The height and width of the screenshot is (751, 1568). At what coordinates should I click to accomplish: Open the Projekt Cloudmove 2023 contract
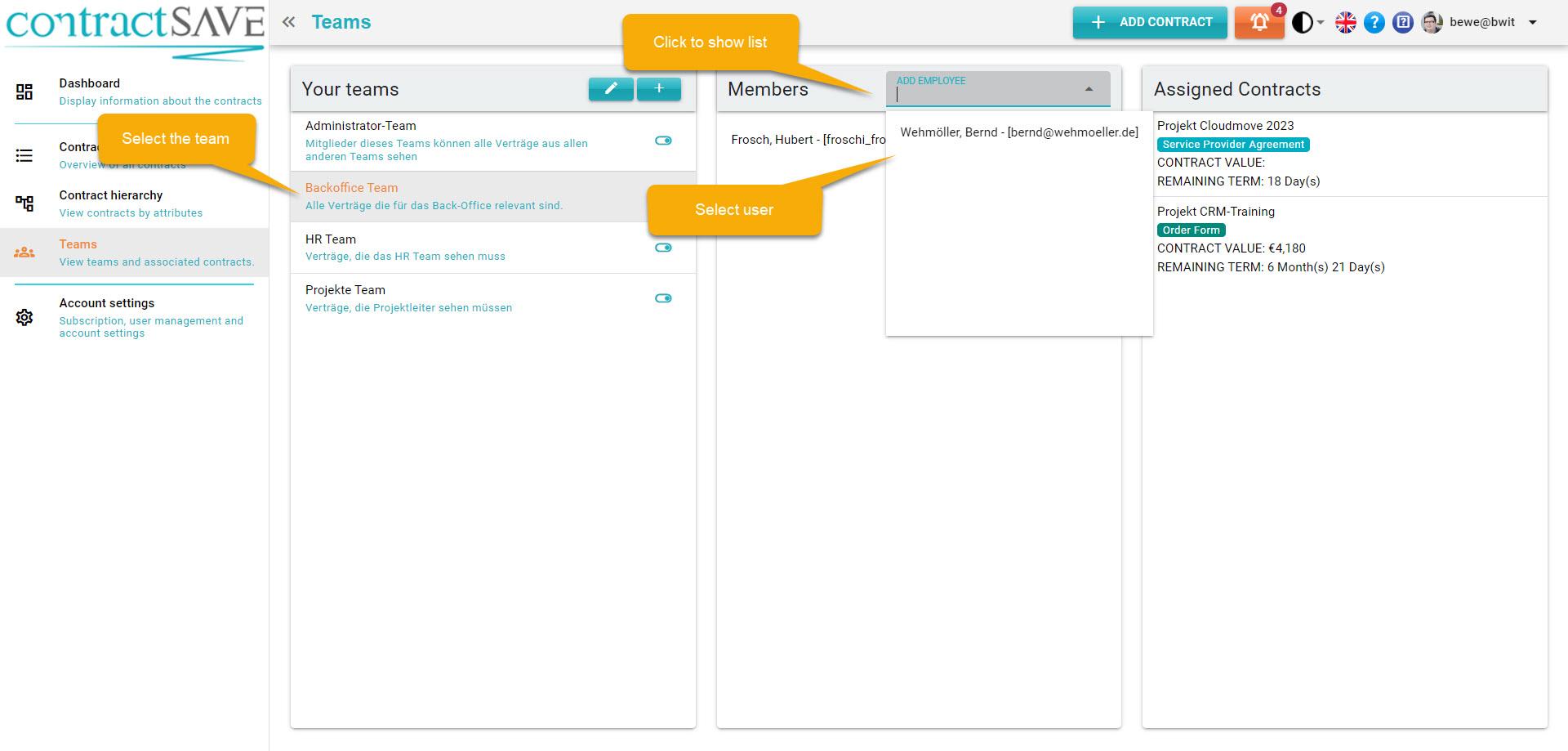tap(1225, 126)
